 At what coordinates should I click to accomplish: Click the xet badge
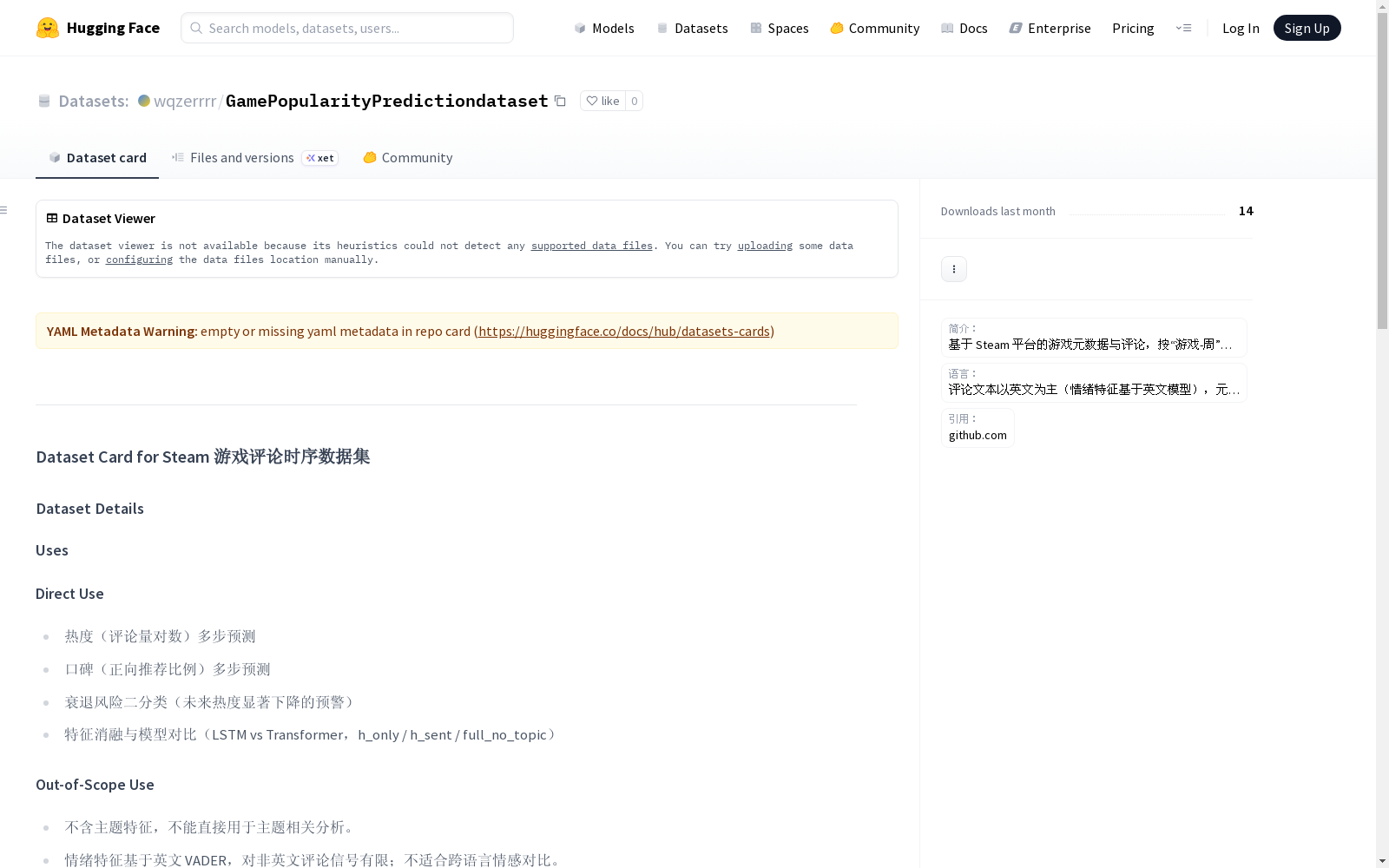pos(319,158)
